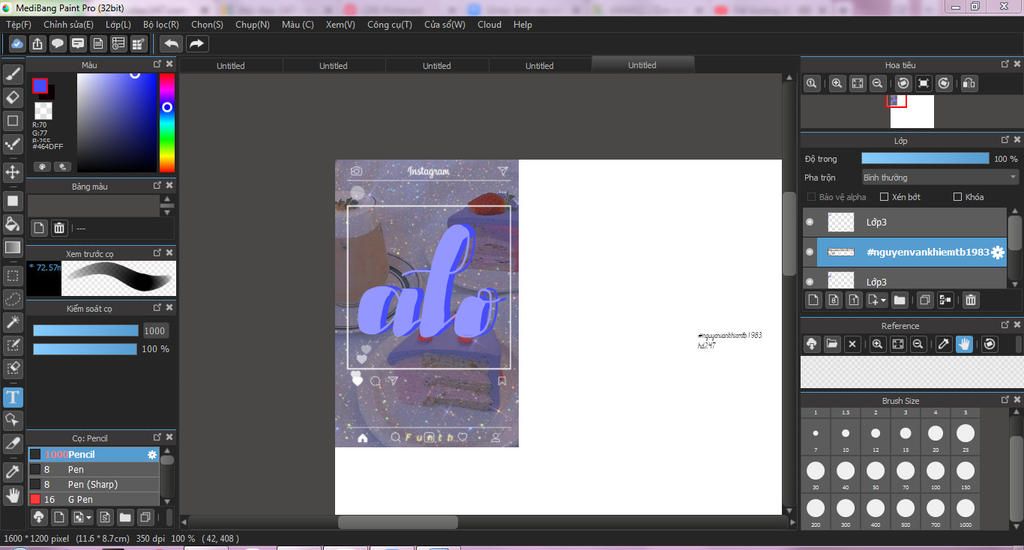The width and height of the screenshot is (1024, 550).
Task: Click the share/export icon in the top toolbar
Action: (x=37, y=44)
